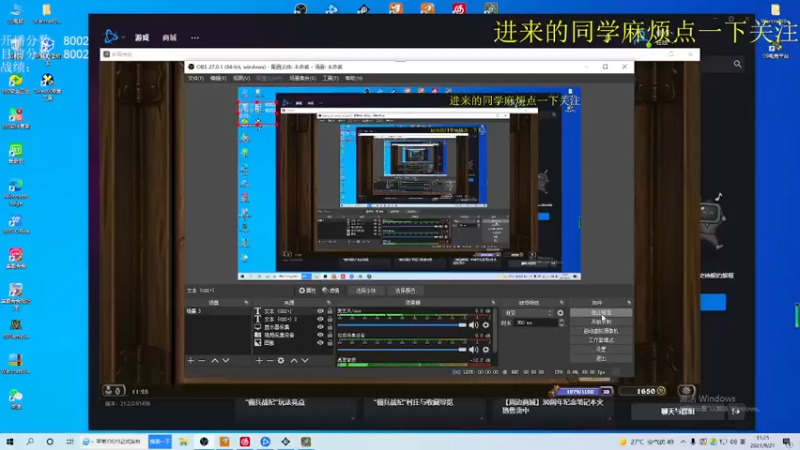Open transition properties via the gear beside the transition dropdown

click(x=561, y=313)
